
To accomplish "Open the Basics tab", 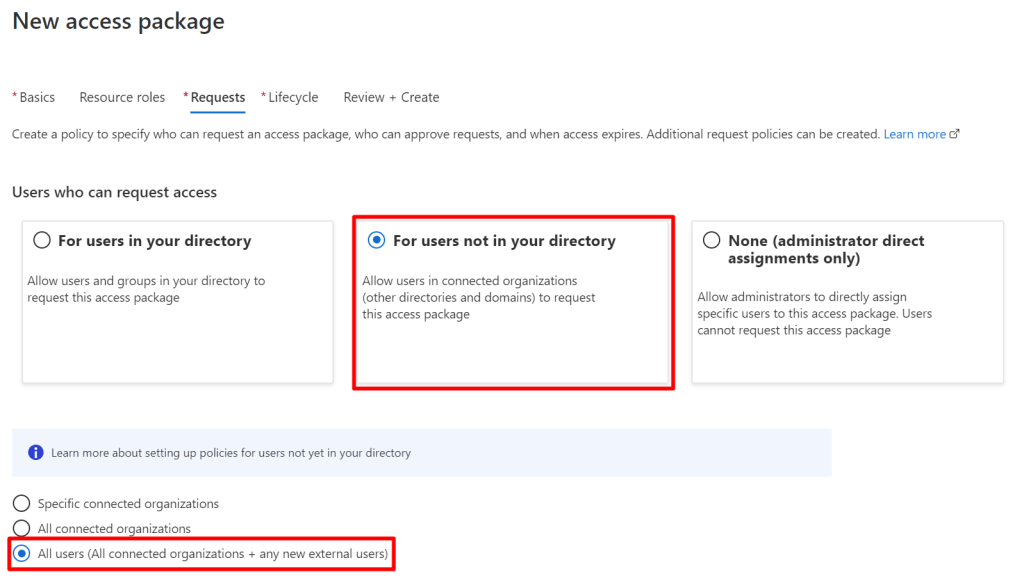I will click(37, 97).
